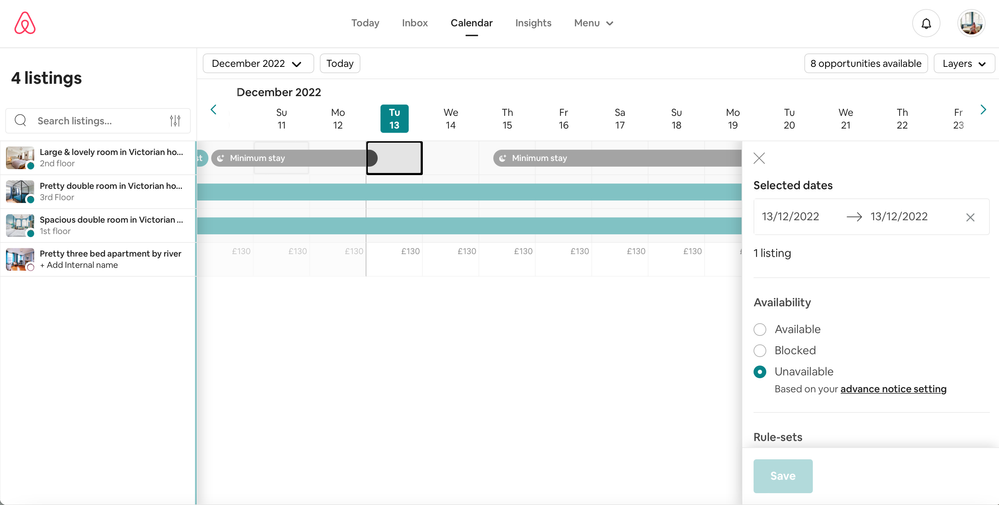
Task: Advance calendar with right arrow
Action: 983,110
